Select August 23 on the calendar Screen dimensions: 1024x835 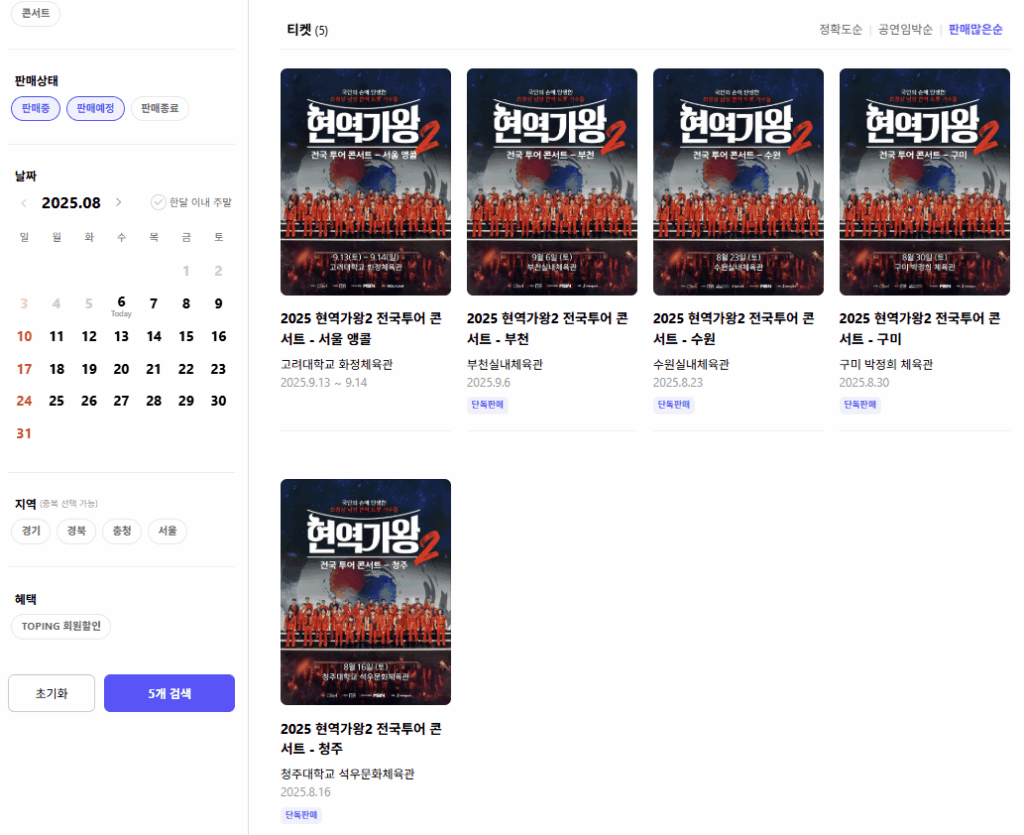(218, 369)
